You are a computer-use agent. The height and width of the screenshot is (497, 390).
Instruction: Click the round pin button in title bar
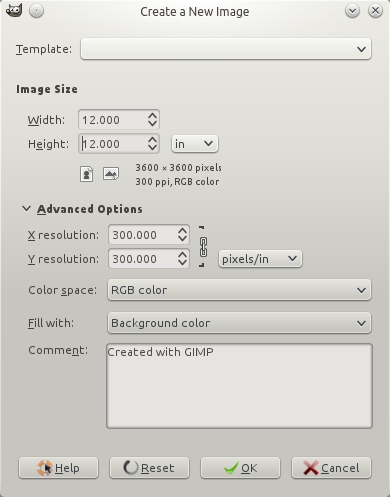point(36,11)
